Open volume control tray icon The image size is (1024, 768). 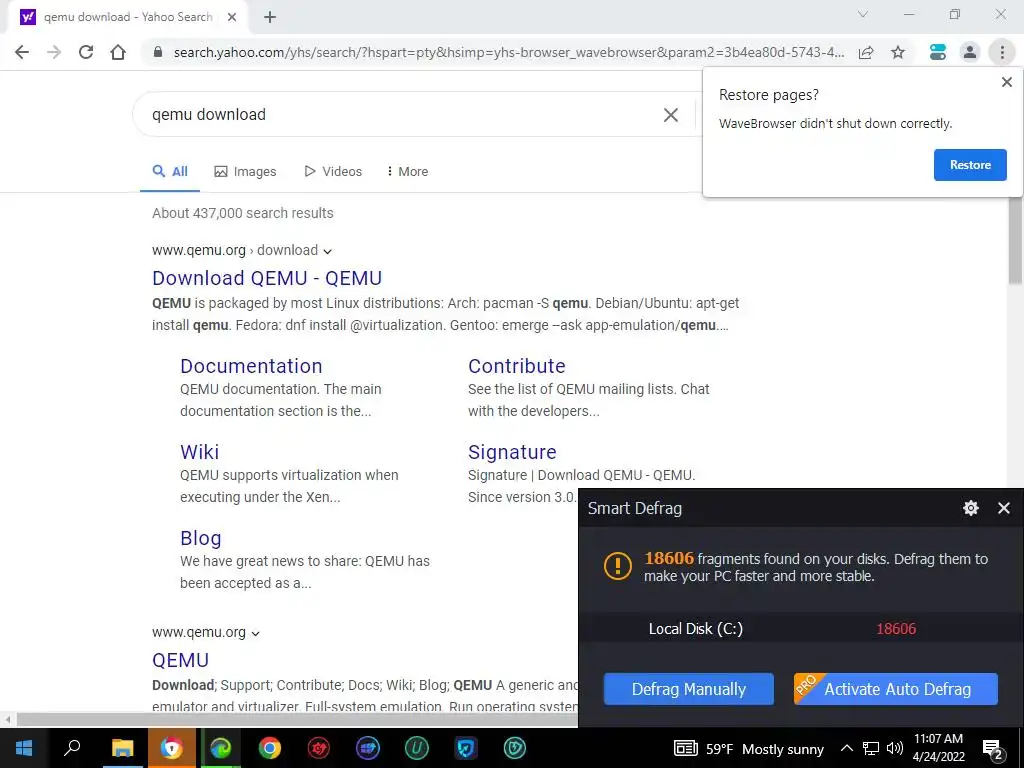coord(895,748)
